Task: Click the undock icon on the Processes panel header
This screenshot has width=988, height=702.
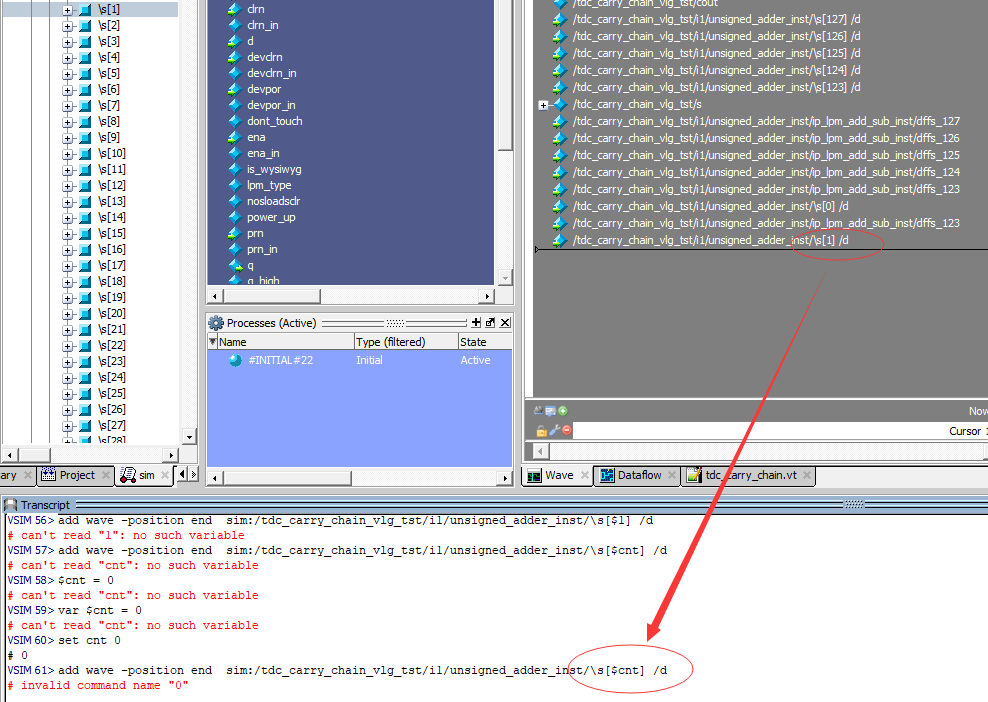Action: pos(488,322)
